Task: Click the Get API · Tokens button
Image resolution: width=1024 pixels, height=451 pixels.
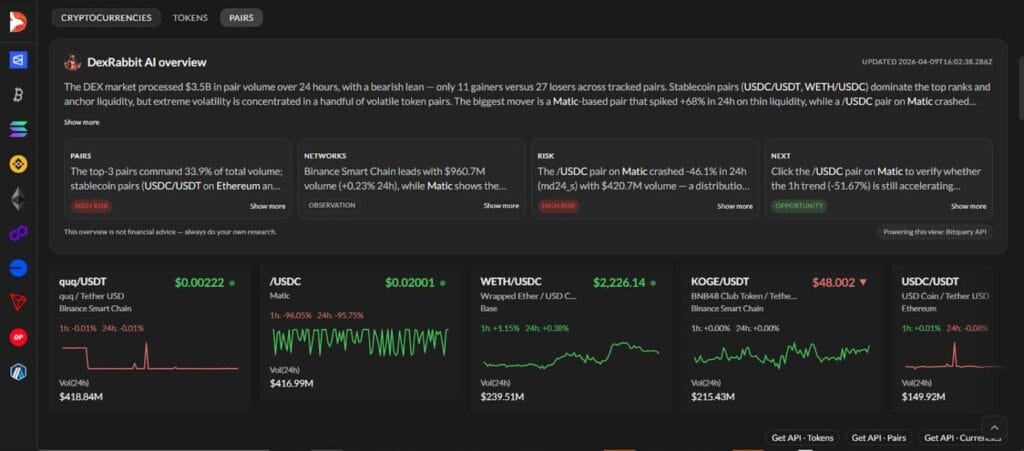Action: [x=802, y=438]
